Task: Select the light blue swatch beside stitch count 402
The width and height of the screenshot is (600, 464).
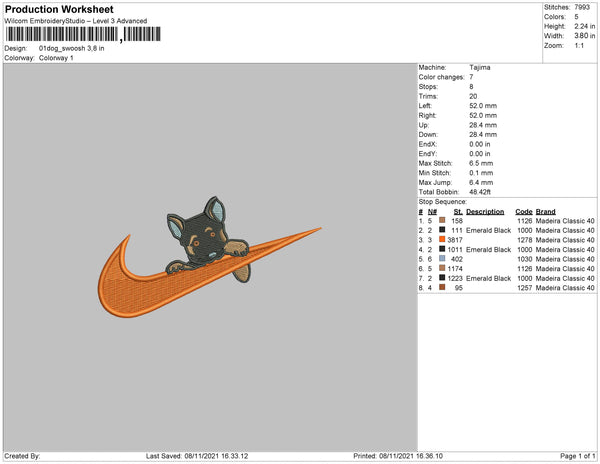Action: tap(442, 259)
